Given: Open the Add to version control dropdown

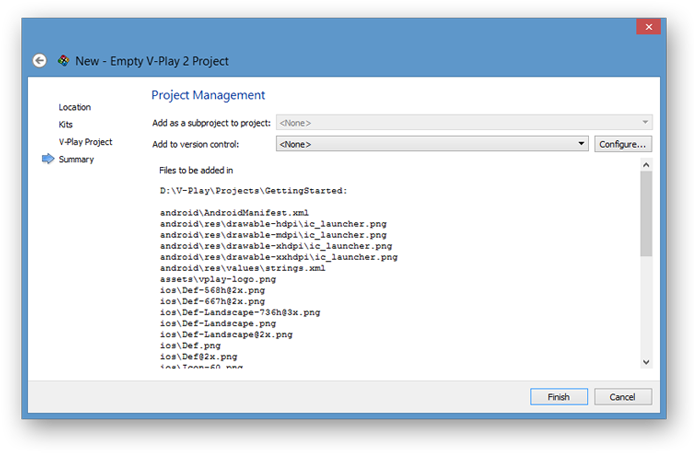Looking at the screenshot, I should (432, 144).
